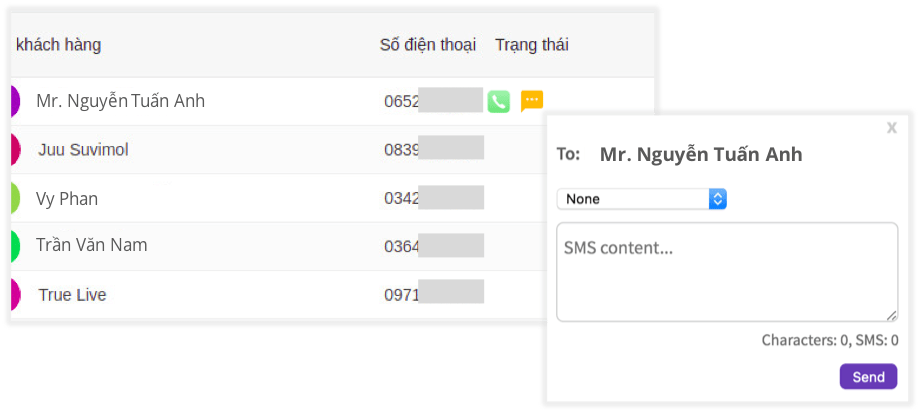Click the Vy Phan customer name
The height and width of the screenshot is (410, 918).
(67, 199)
